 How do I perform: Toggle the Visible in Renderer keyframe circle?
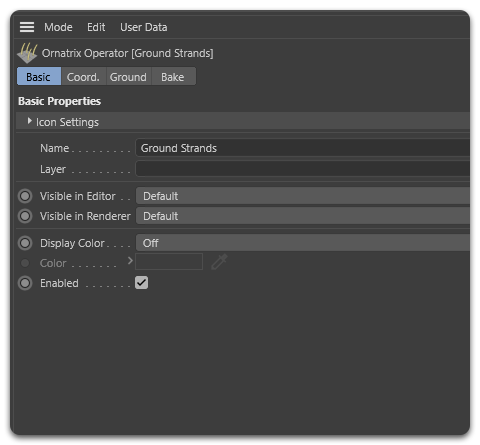pyautogui.click(x=25, y=216)
